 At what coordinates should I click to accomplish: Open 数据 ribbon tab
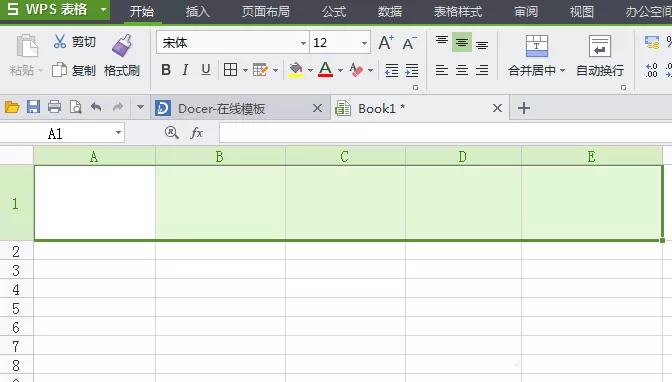[390, 12]
